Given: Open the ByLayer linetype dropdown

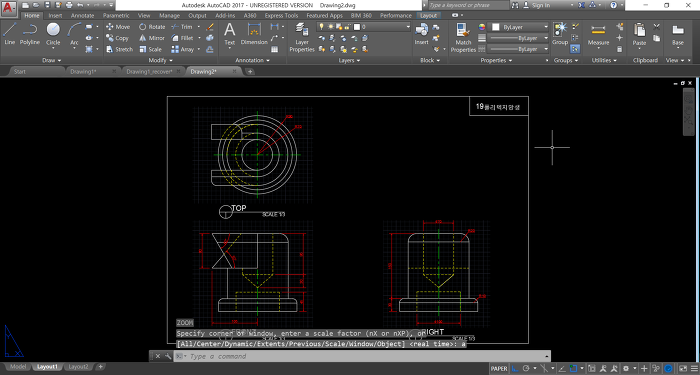Looking at the screenshot, I should (x=518, y=50).
